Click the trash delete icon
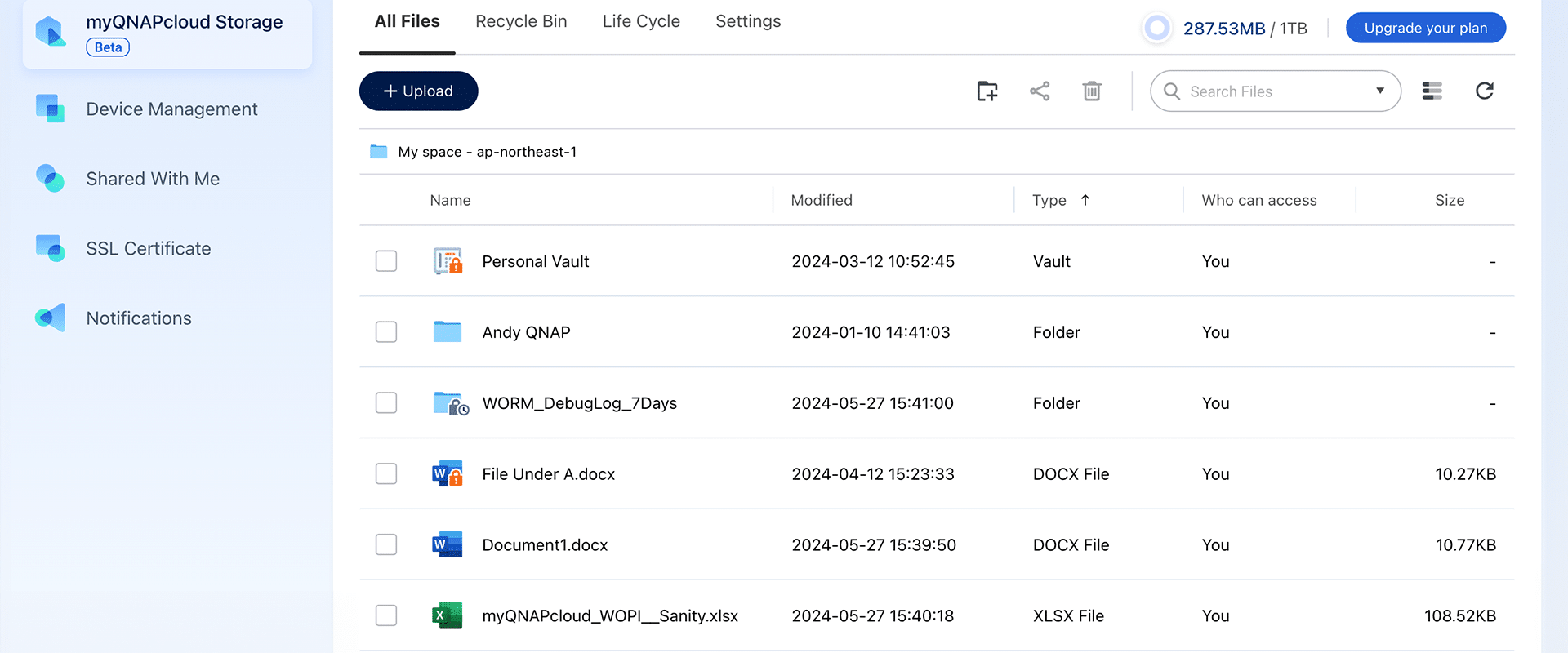1568x653 pixels. [1092, 91]
